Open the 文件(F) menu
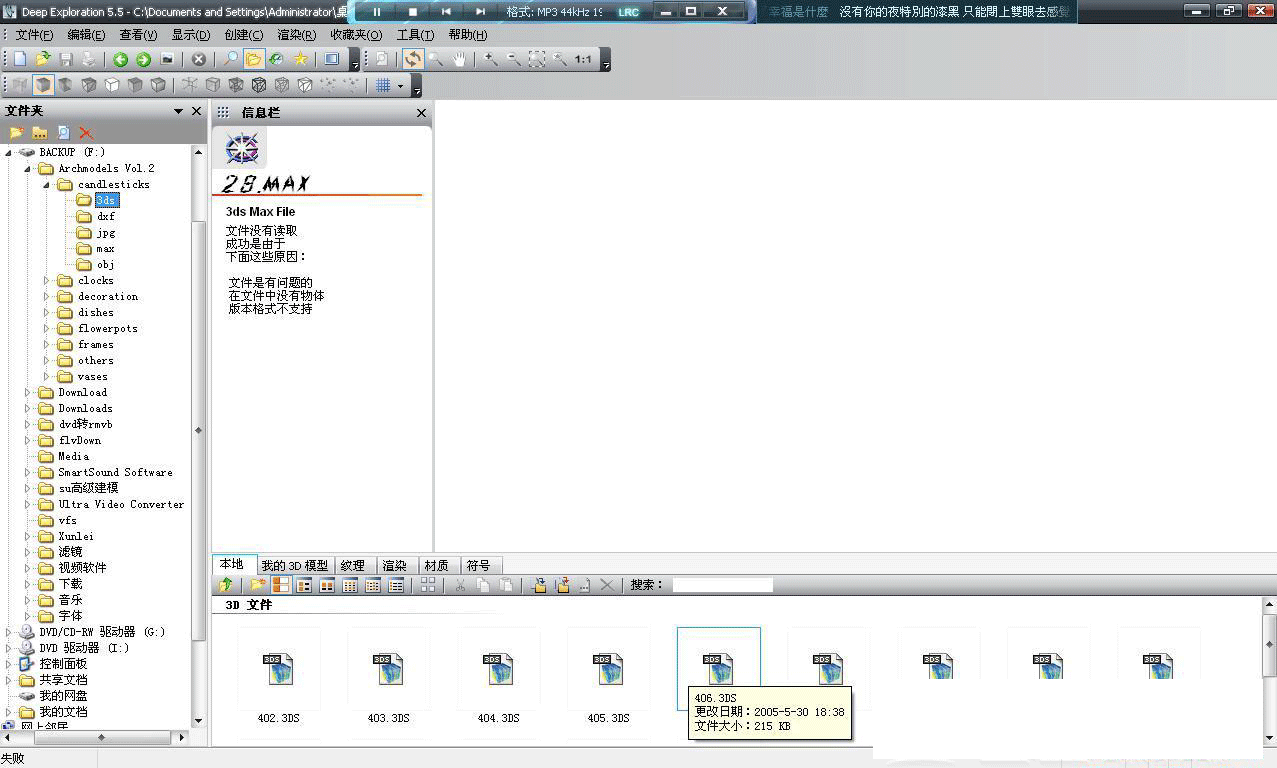 click(34, 35)
